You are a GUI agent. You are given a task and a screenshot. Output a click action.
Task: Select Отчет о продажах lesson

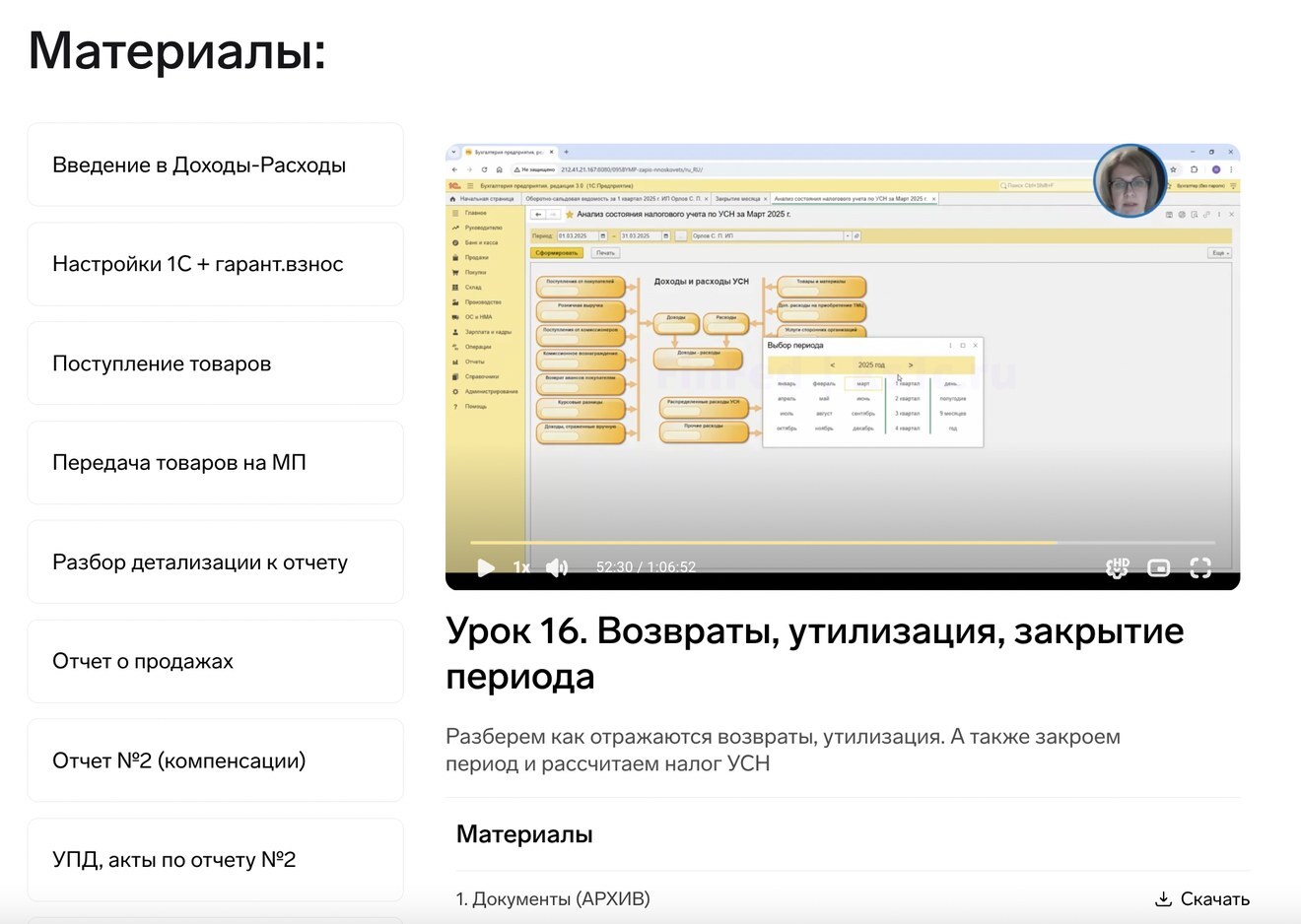point(215,661)
